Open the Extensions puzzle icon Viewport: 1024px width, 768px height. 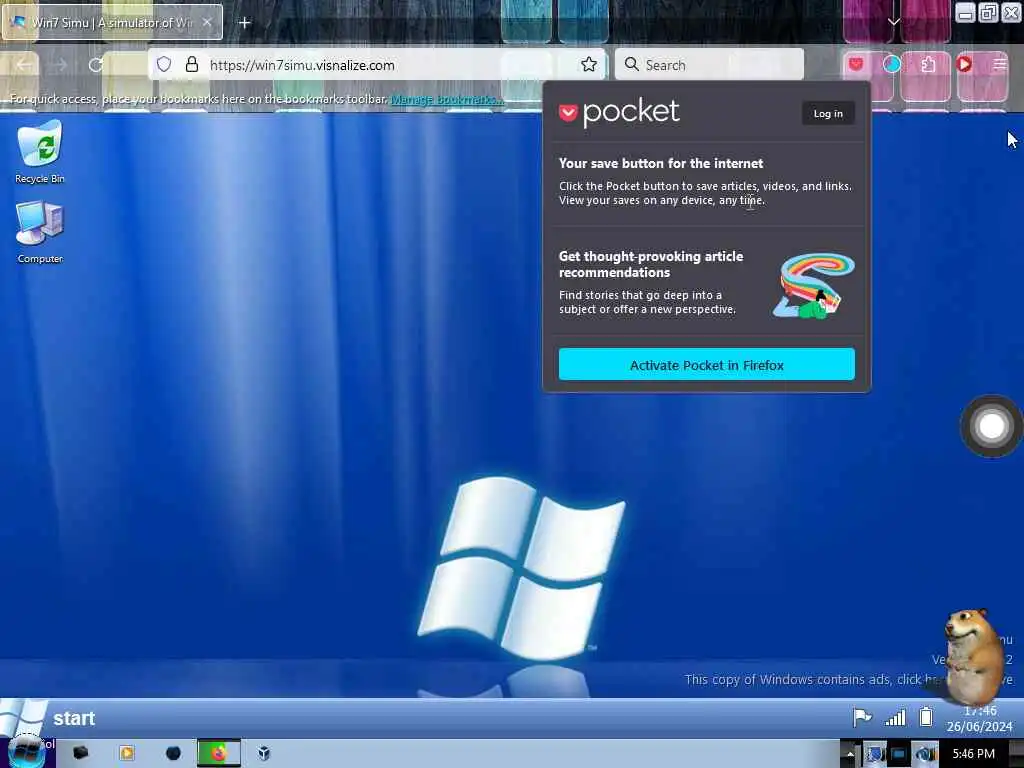(x=928, y=64)
